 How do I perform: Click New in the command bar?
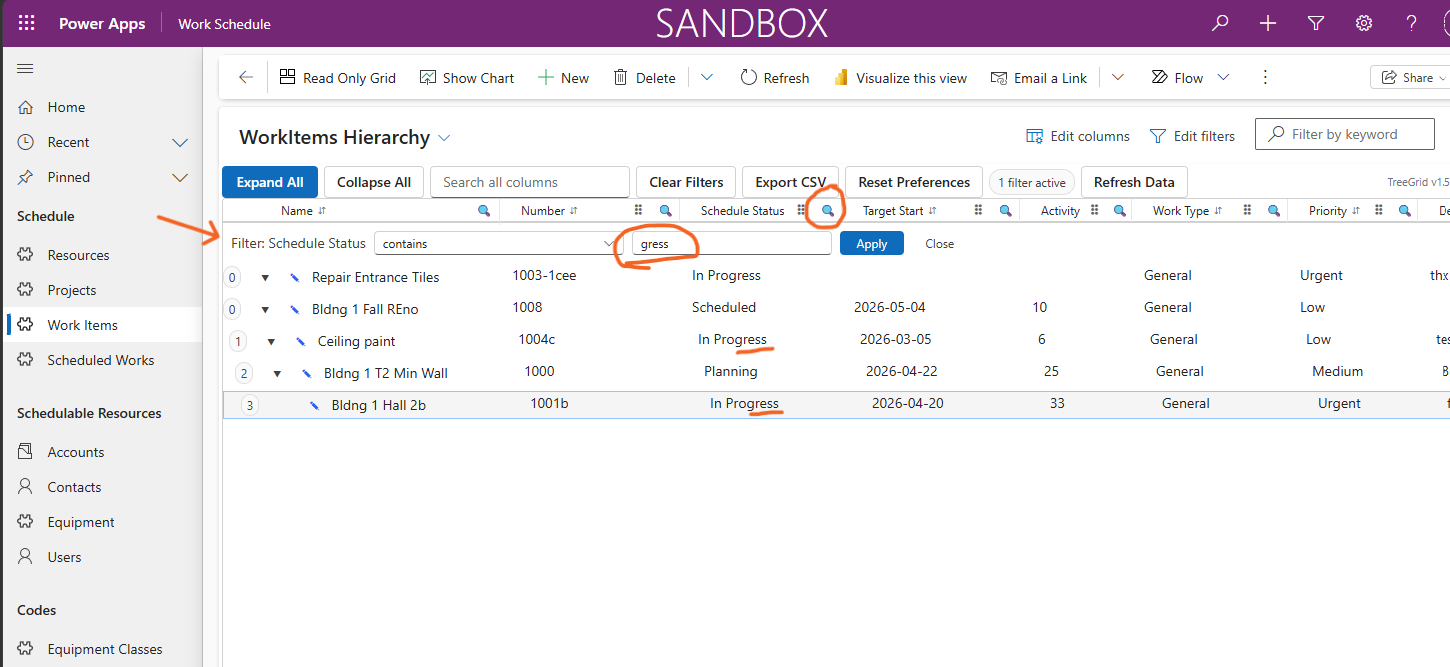pyautogui.click(x=563, y=77)
